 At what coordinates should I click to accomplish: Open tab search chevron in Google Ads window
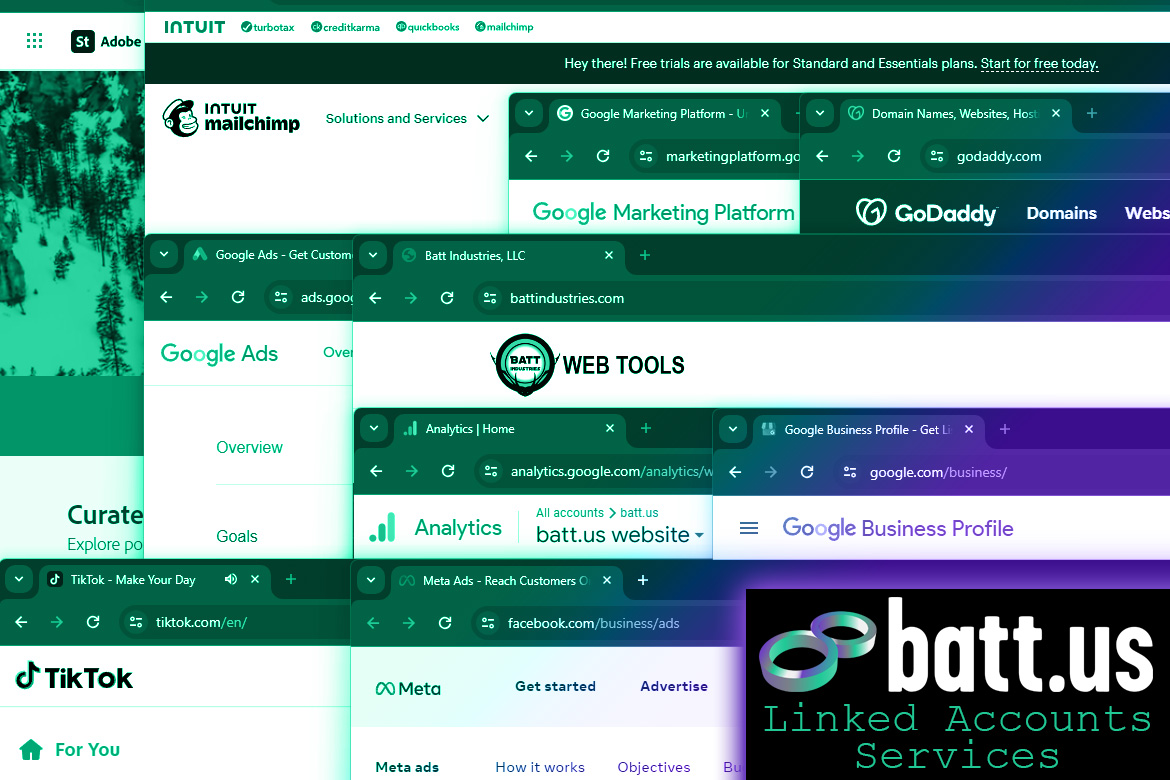pos(164,255)
